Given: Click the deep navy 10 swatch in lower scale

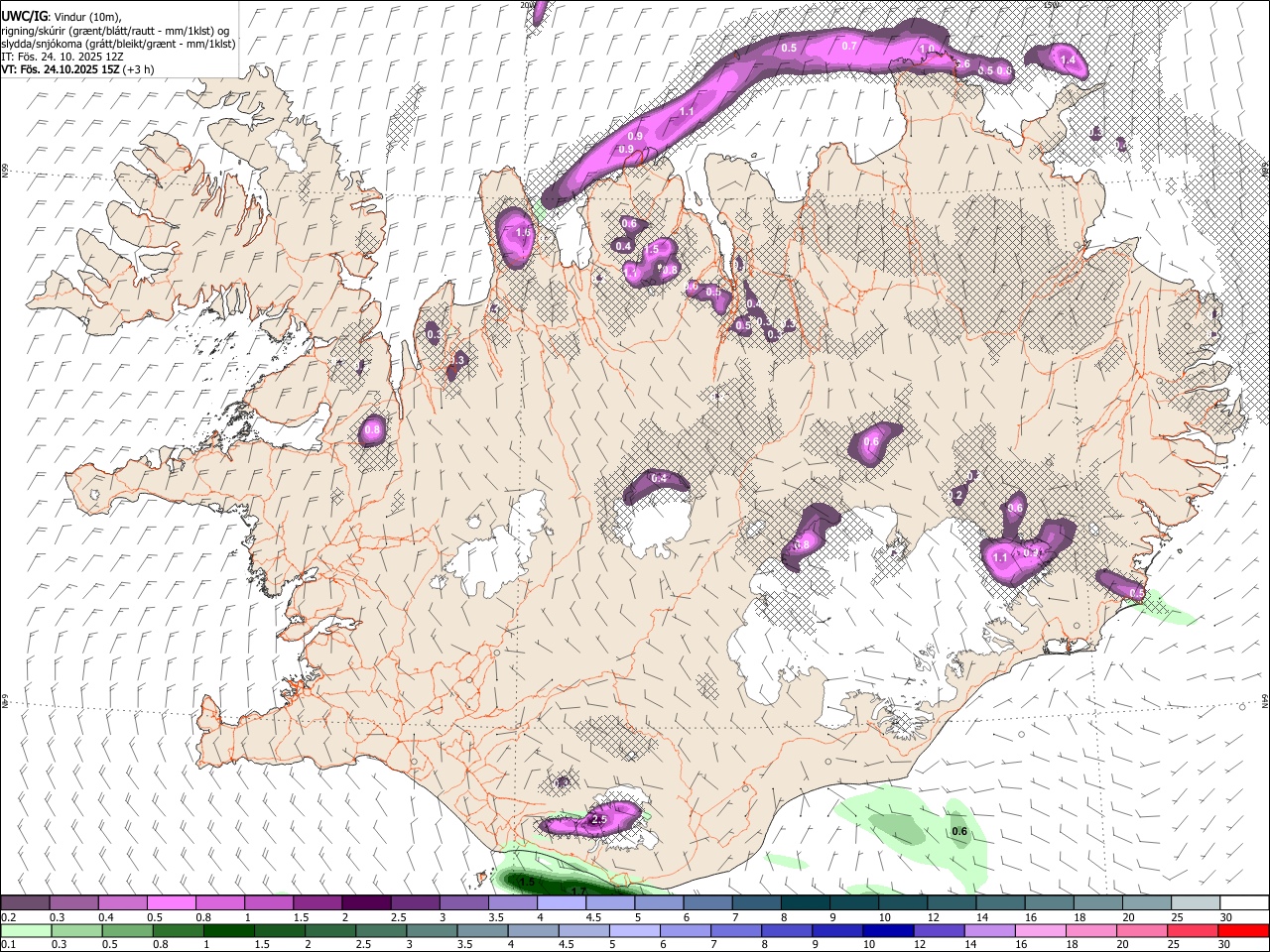Looking at the screenshot, I should [x=888, y=930].
